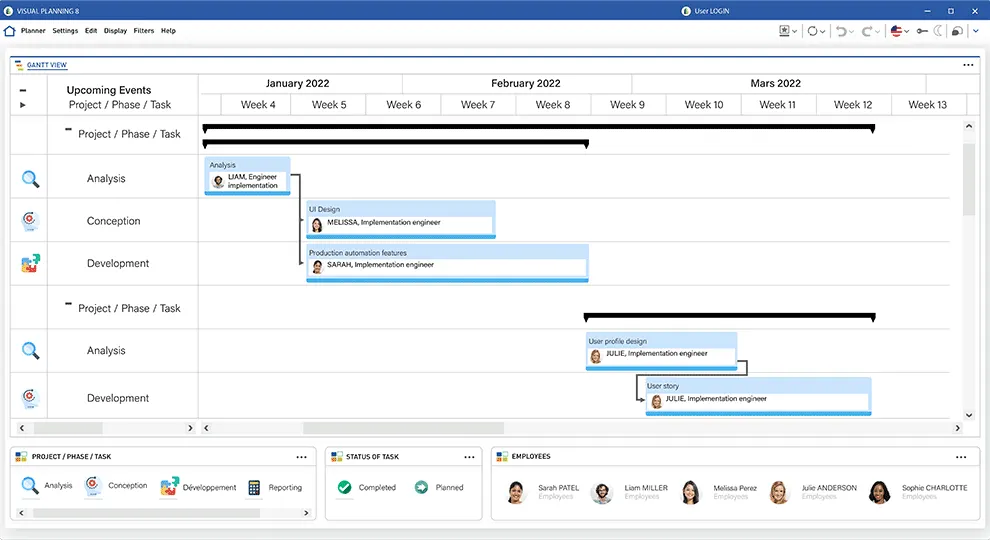Click the Conception target icon in legend
This screenshot has height=540, width=990.
[x=93, y=487]
